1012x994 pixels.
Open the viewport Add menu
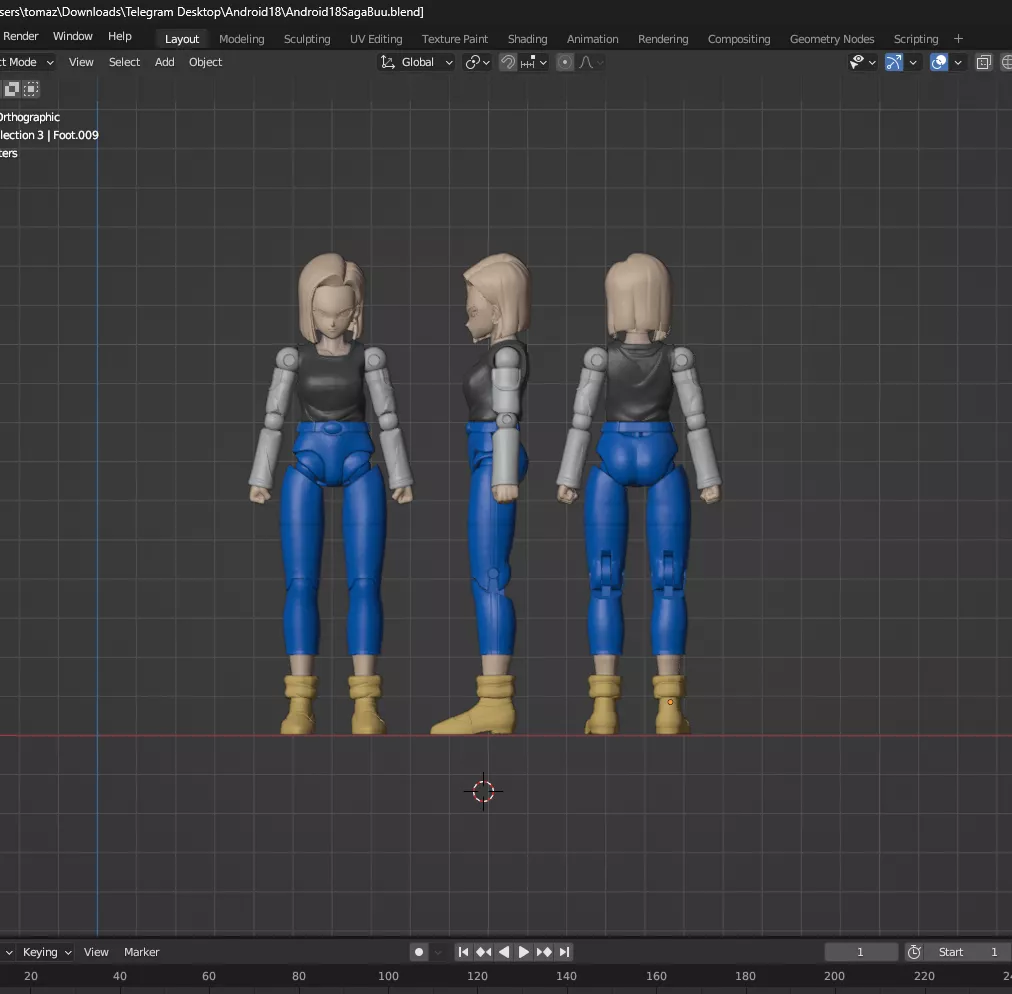coord(165,62)
